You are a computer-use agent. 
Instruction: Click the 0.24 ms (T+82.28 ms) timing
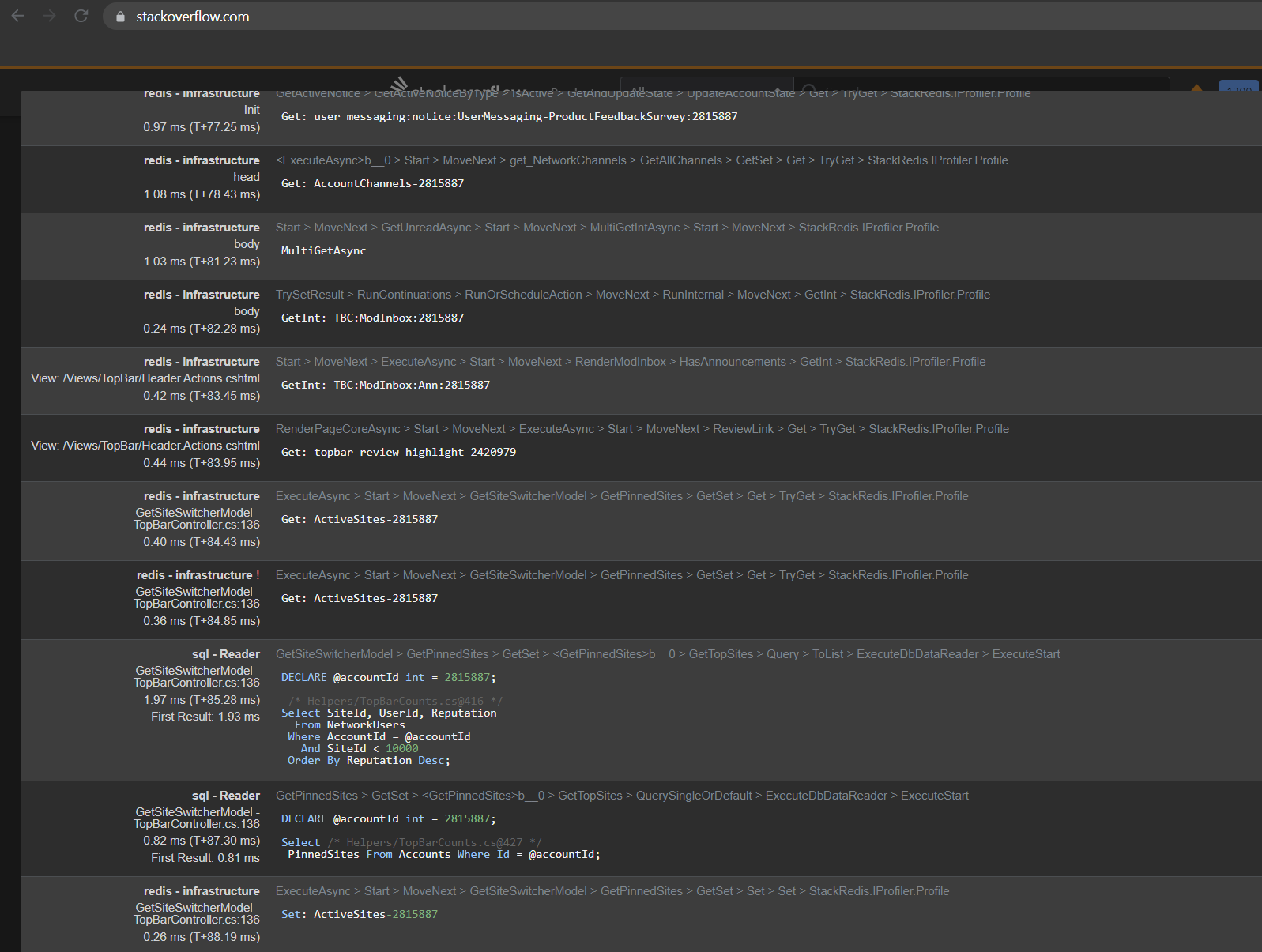[x=202, y=329]
